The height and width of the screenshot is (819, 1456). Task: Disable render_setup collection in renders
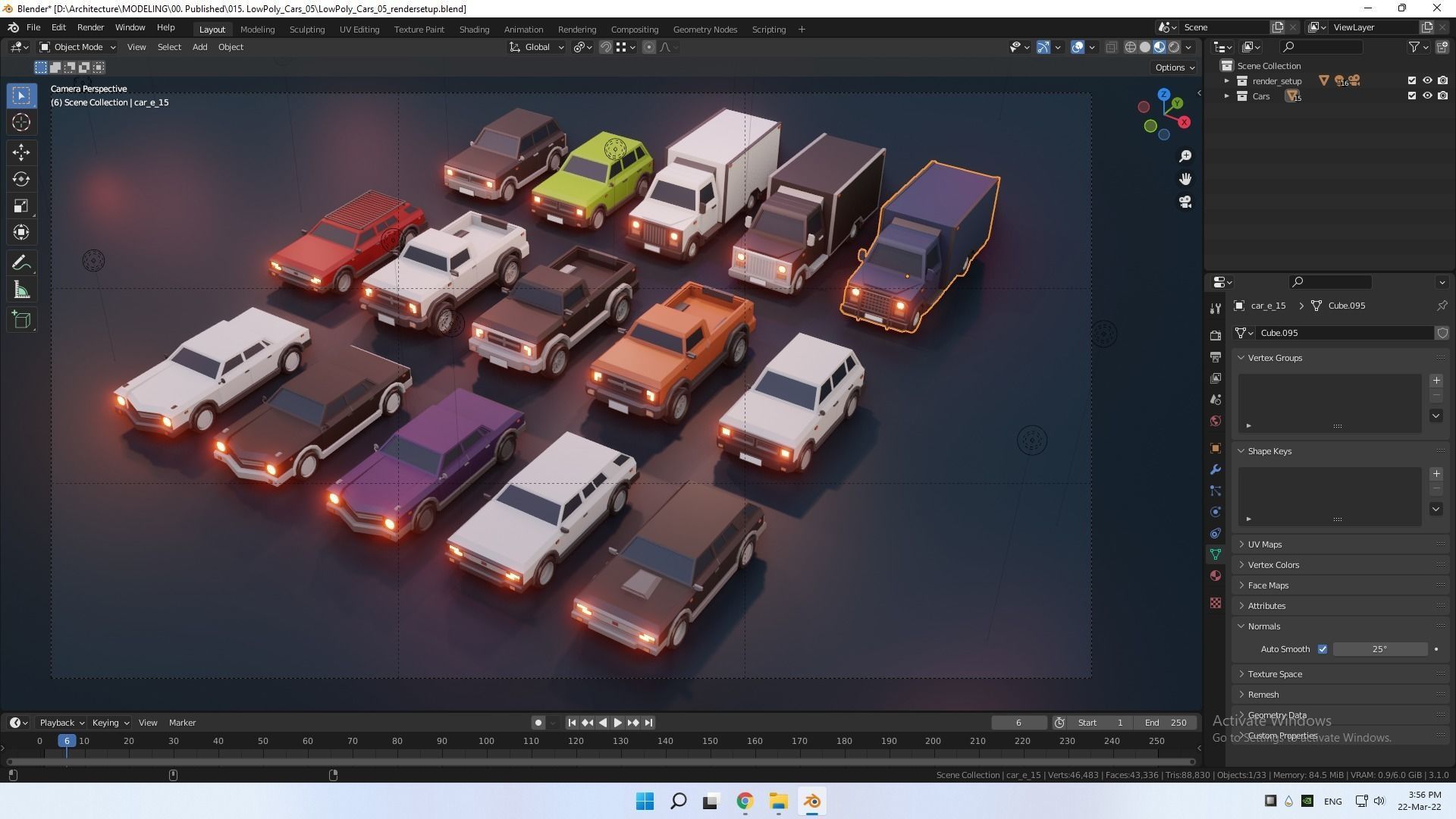(1442, 80)
